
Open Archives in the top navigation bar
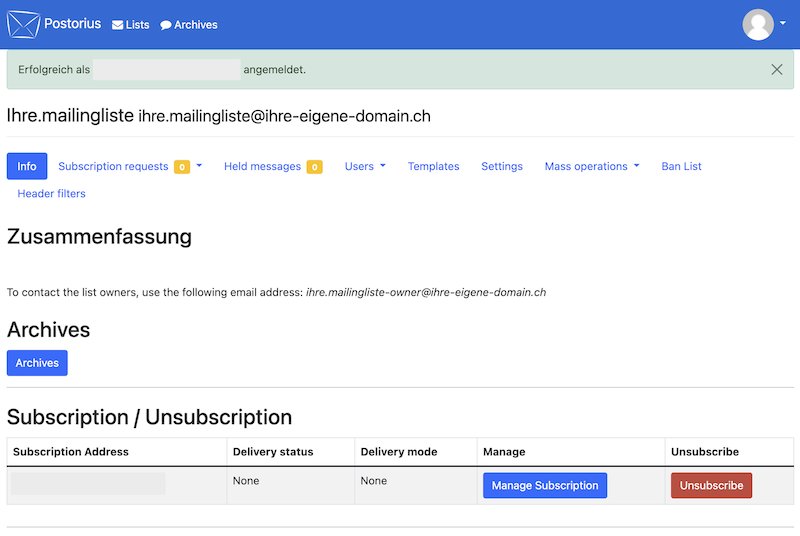click(189, 24)
